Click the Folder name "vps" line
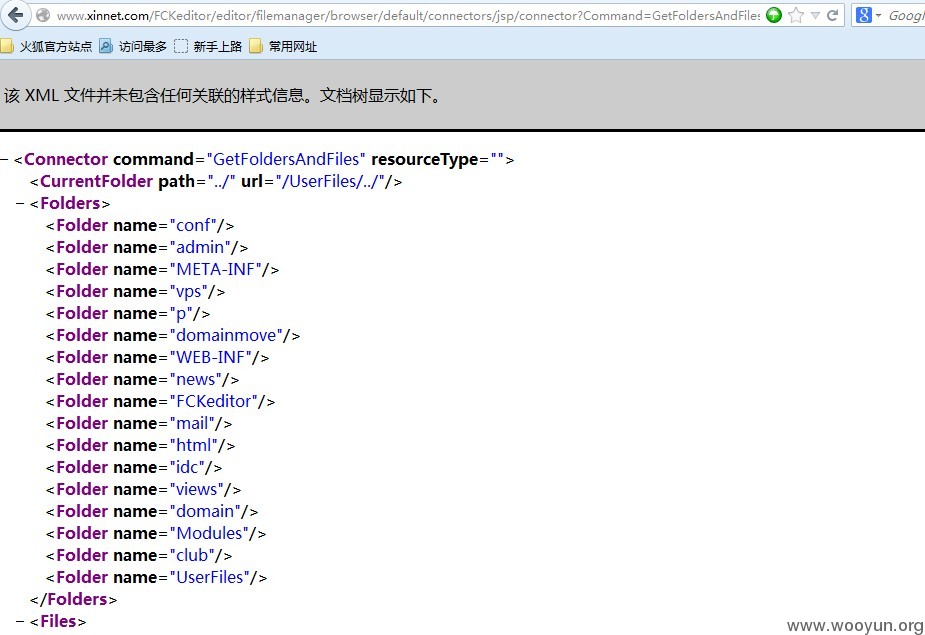Screen dimensions: 925x635 pos(135,292)
